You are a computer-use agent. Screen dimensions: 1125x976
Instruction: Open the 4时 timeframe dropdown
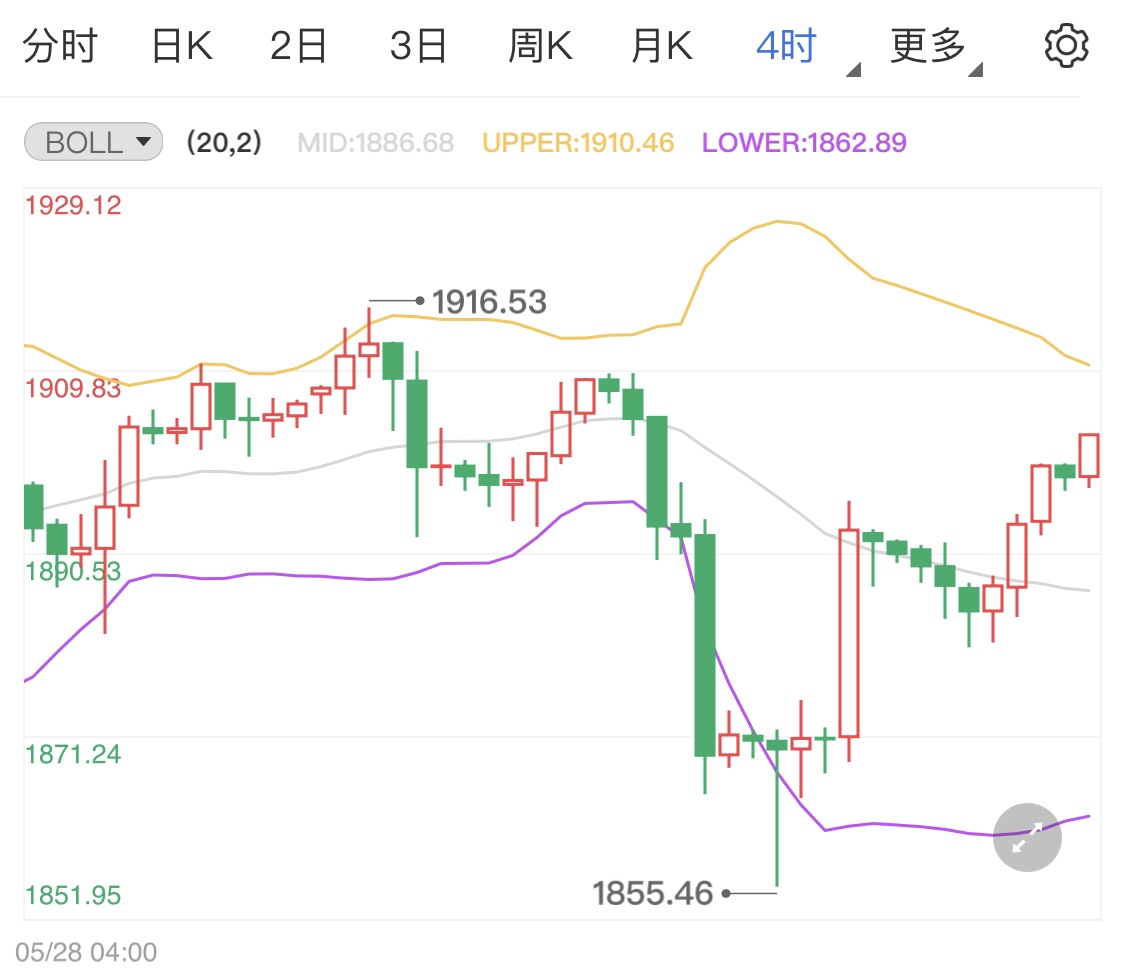pos(807,49)
